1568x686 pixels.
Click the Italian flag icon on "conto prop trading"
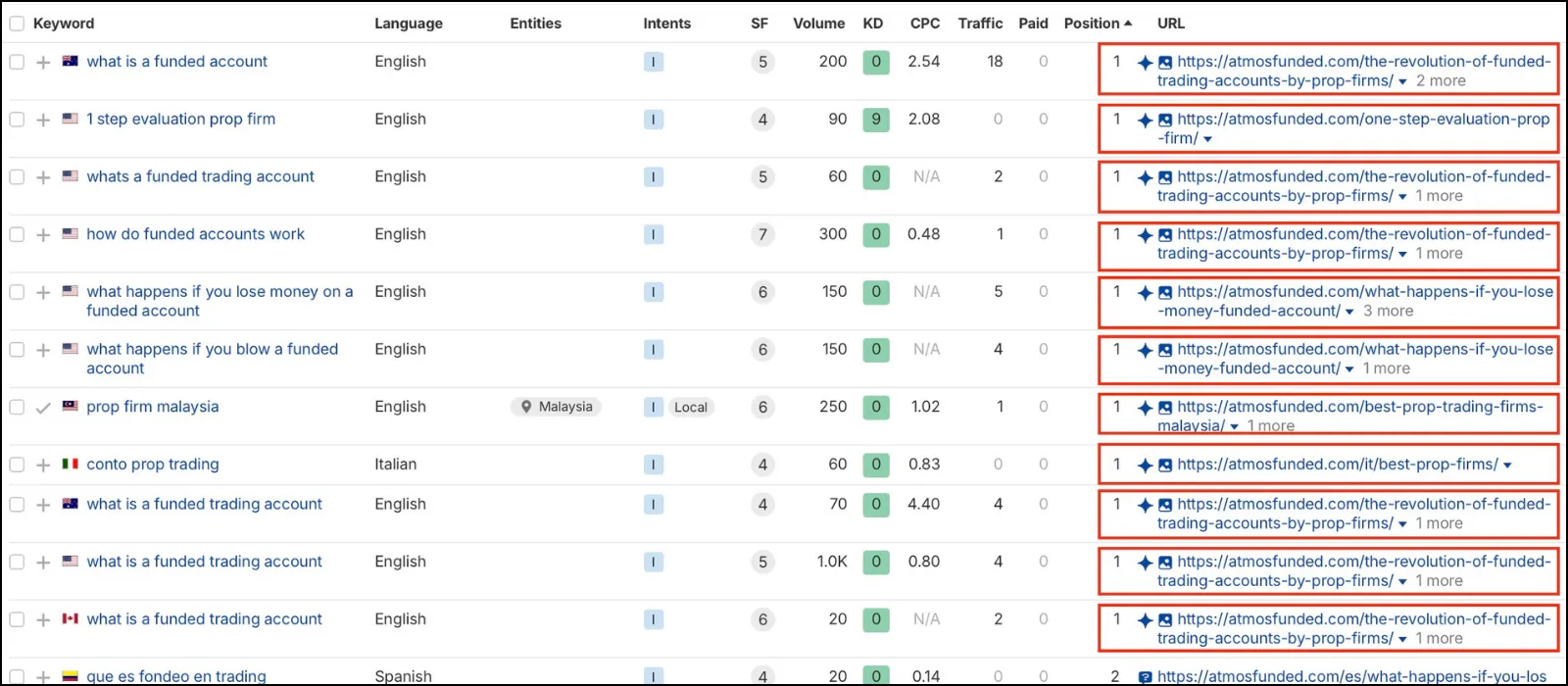pos(71,464)
